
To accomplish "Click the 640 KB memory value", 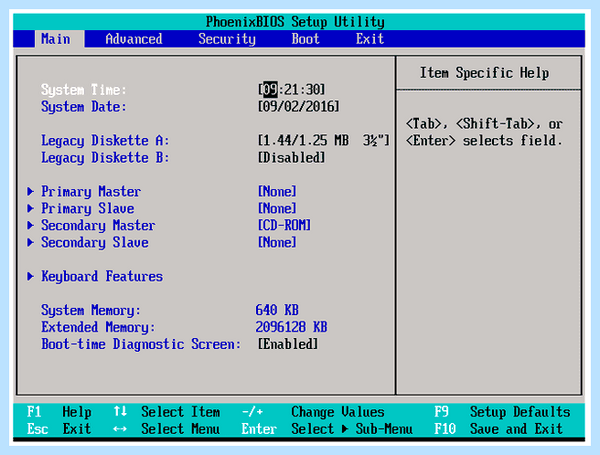I will coord(277,310).
